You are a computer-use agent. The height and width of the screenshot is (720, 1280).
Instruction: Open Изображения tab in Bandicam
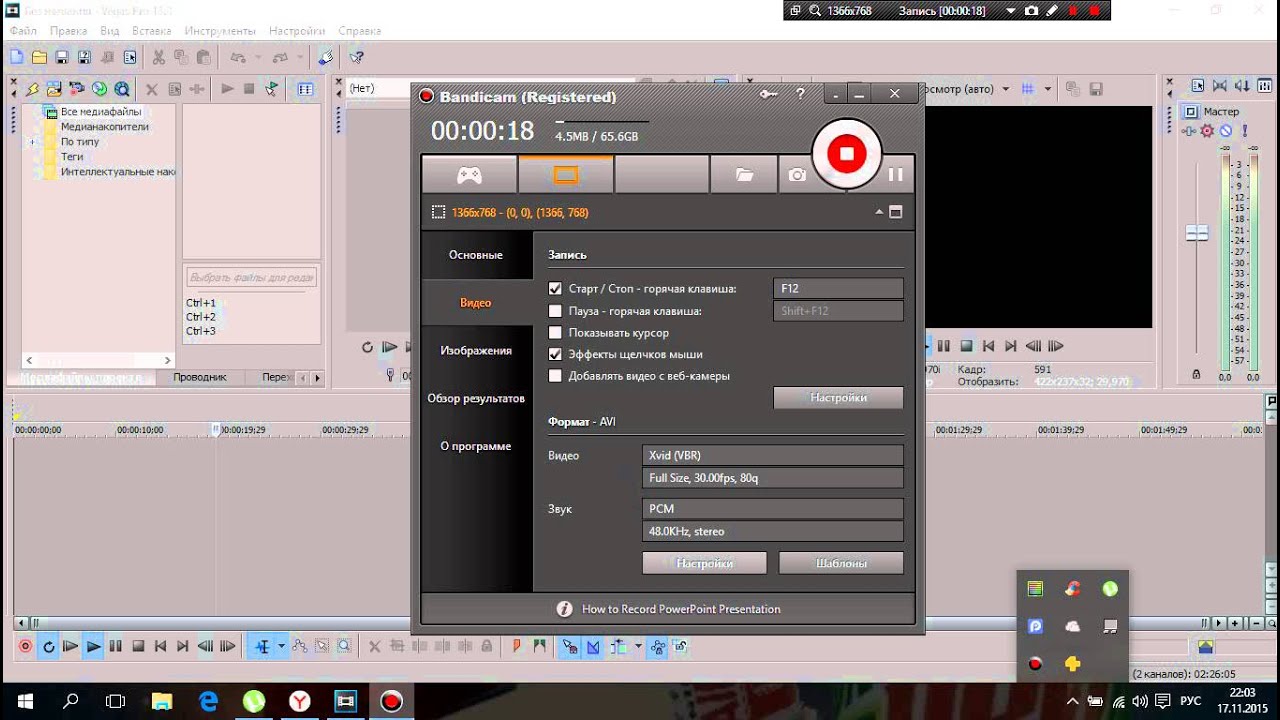click(x=476, y=351)
